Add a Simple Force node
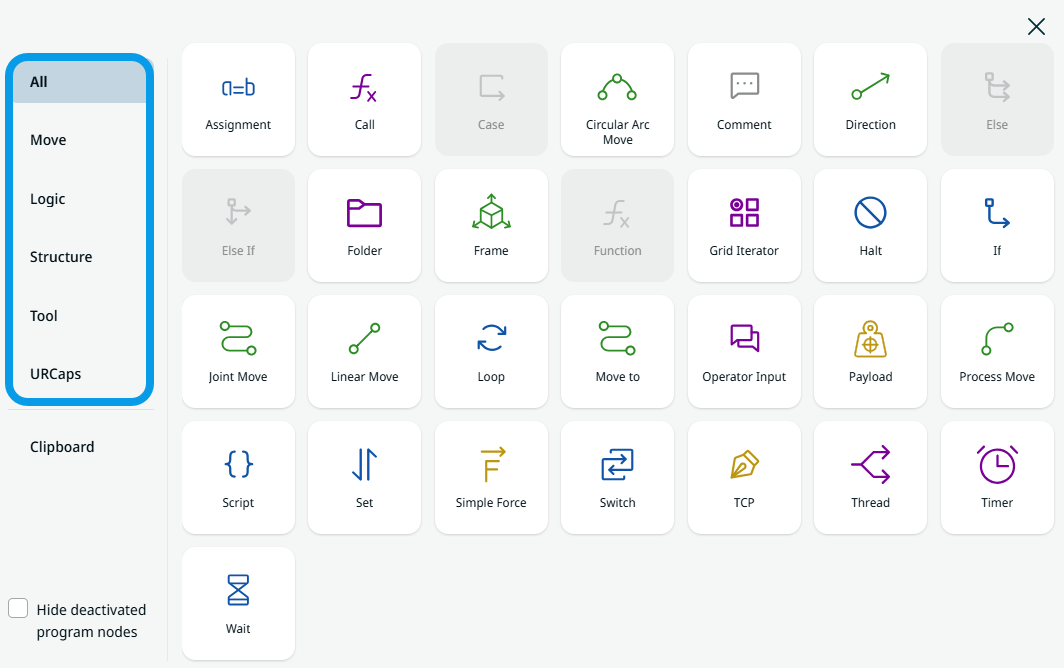Screen dimensions: 1064x668 [x=491, y=478]
